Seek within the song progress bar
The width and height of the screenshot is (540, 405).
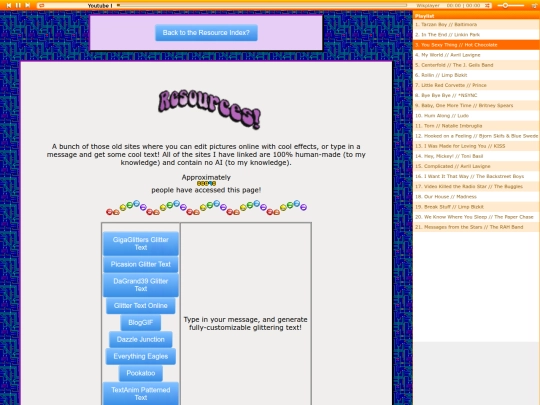262,6
